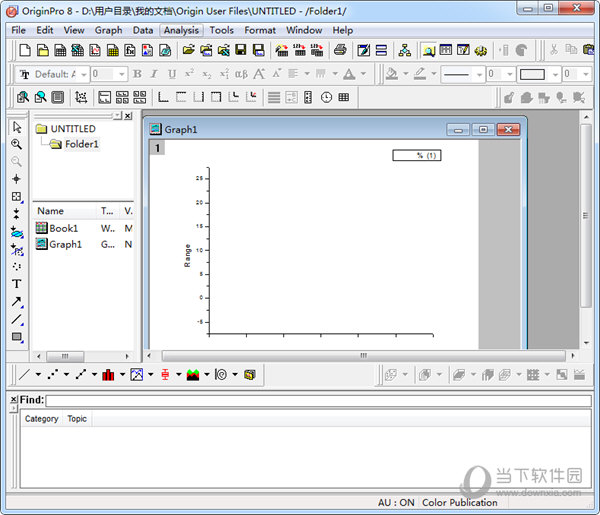Open the Graph menu
This screenshot has height=515, width=600.
(109, 30)
